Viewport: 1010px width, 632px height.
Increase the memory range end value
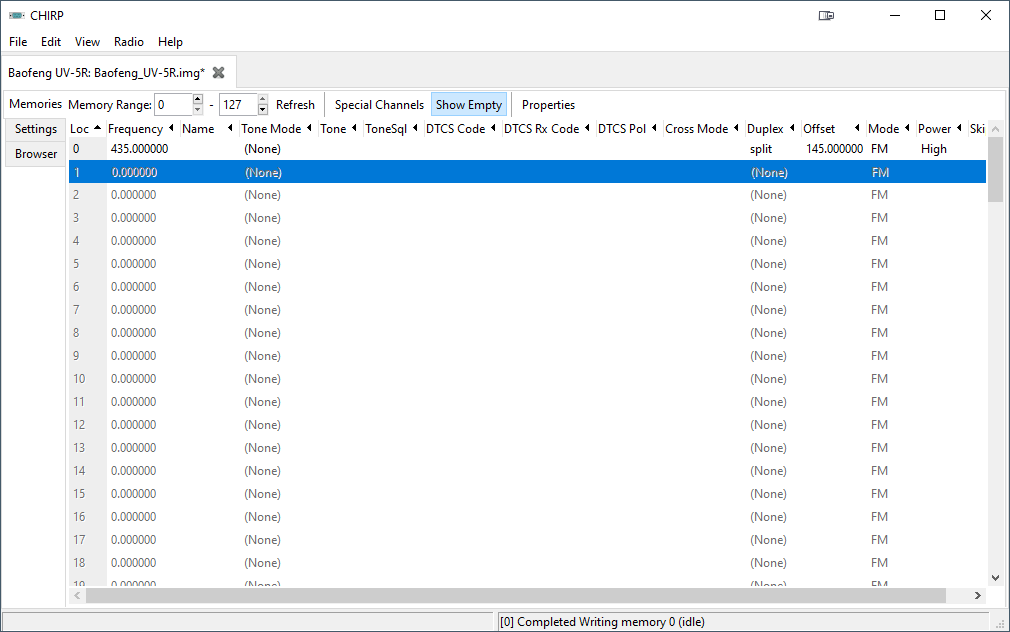pos(263,99)
